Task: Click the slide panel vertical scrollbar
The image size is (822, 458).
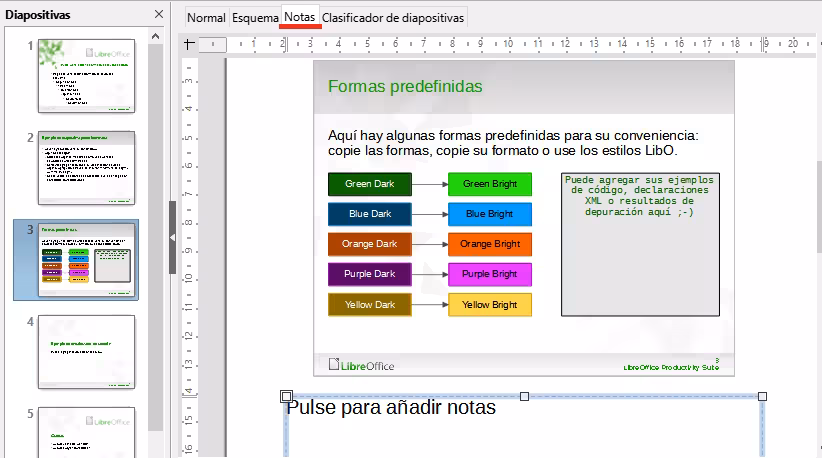Action: [x=155, y=236]
